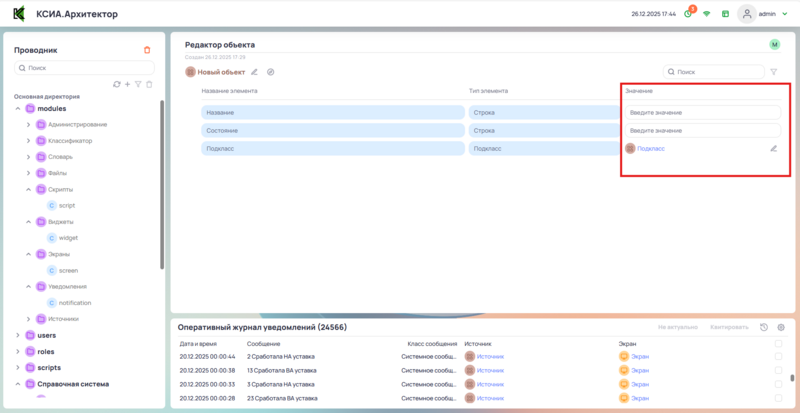Image resolution: width=800 pixels, height=413 pixels.
Task: Edit the Подкласс value with pencil icon
Action: (773, 148)
